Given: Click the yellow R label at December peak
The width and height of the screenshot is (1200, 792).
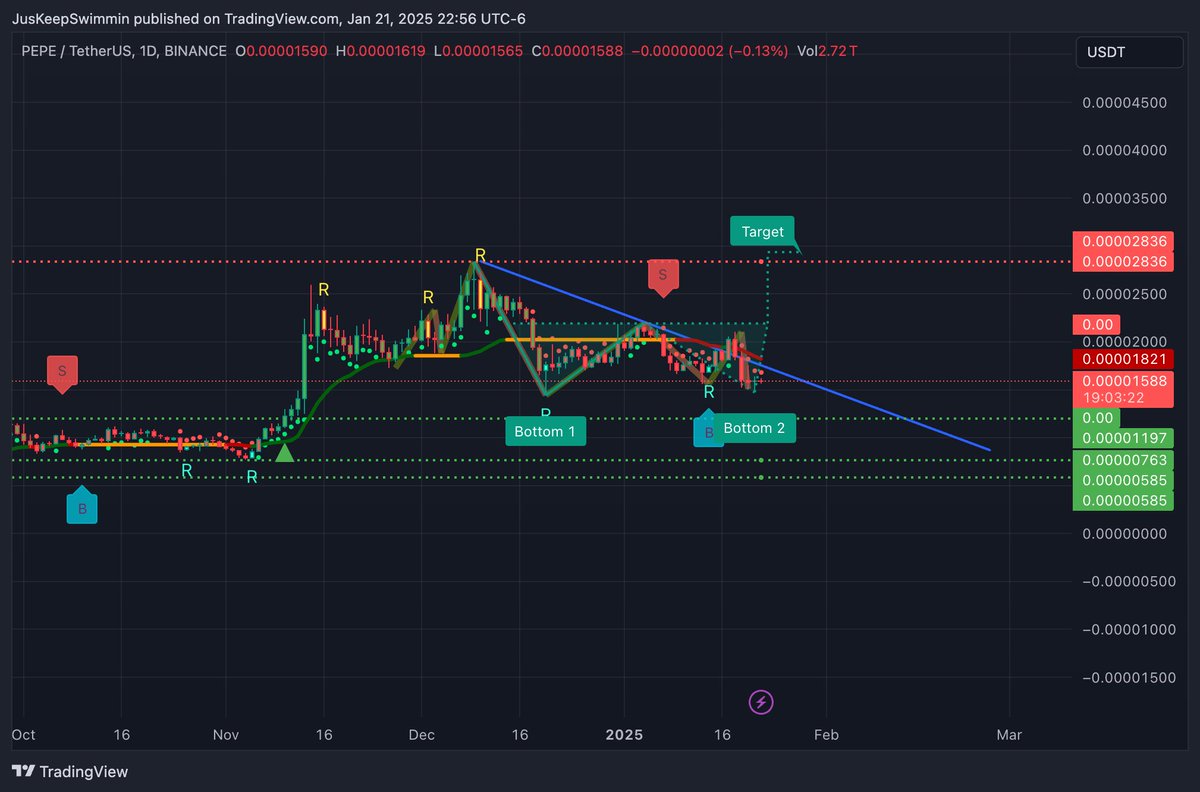Looking at the screenshot, I should [481, 255].
